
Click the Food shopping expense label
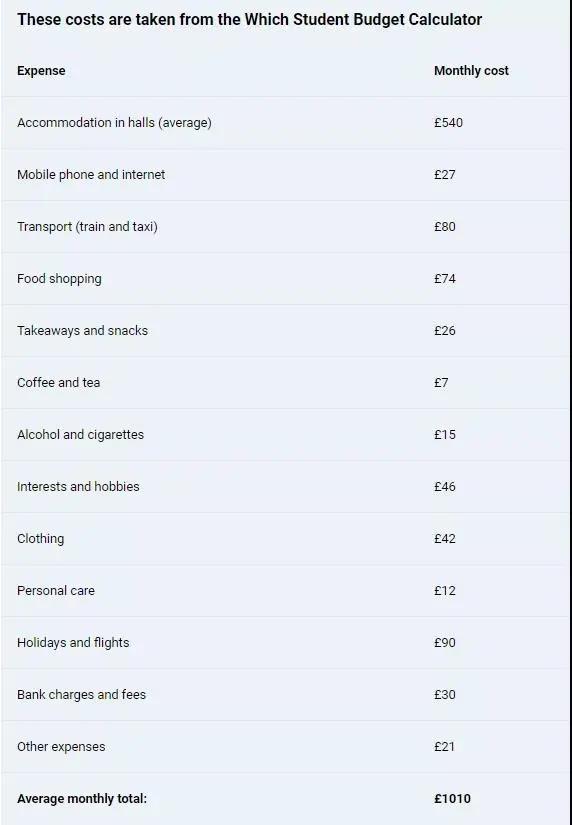coord(59,279)
